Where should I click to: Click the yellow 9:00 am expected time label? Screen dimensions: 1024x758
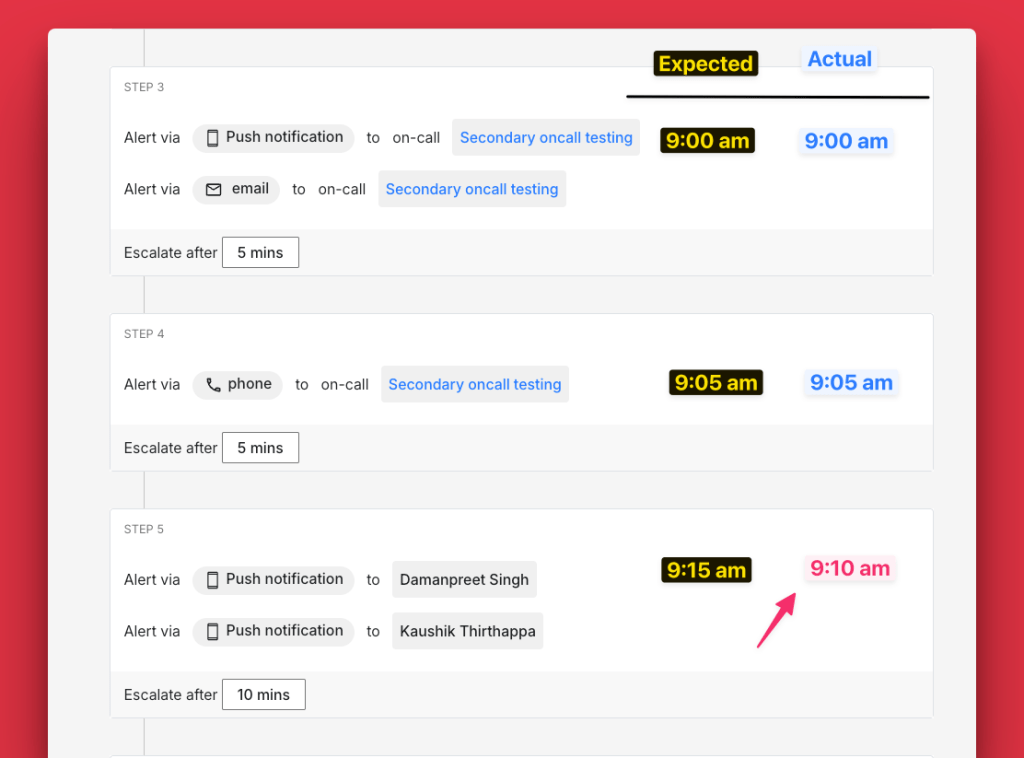(x=707, y=141)
